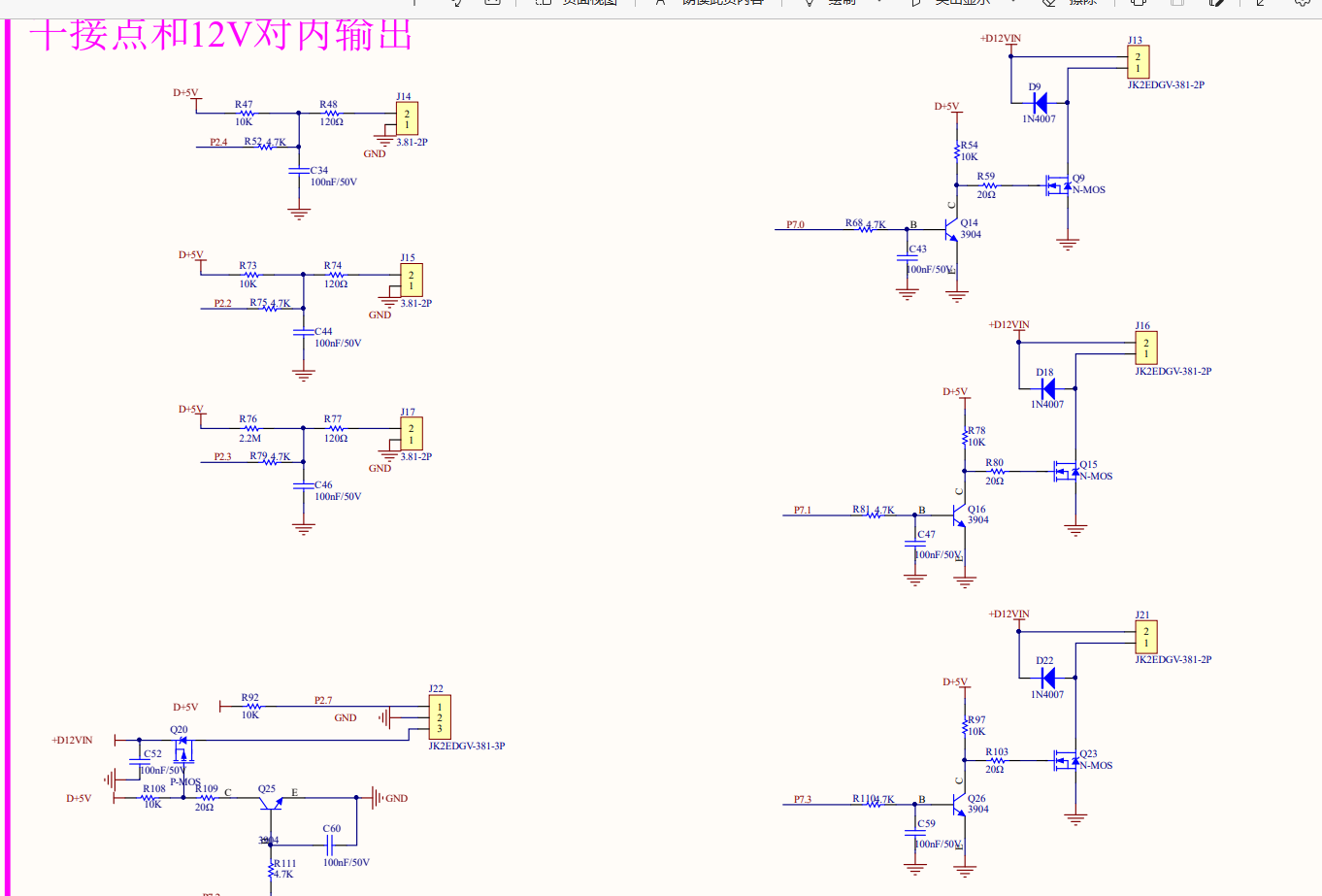Click the 'C46' capacitor label
Viewport: 1322px width, 896px height.
[x=323, y=484]
